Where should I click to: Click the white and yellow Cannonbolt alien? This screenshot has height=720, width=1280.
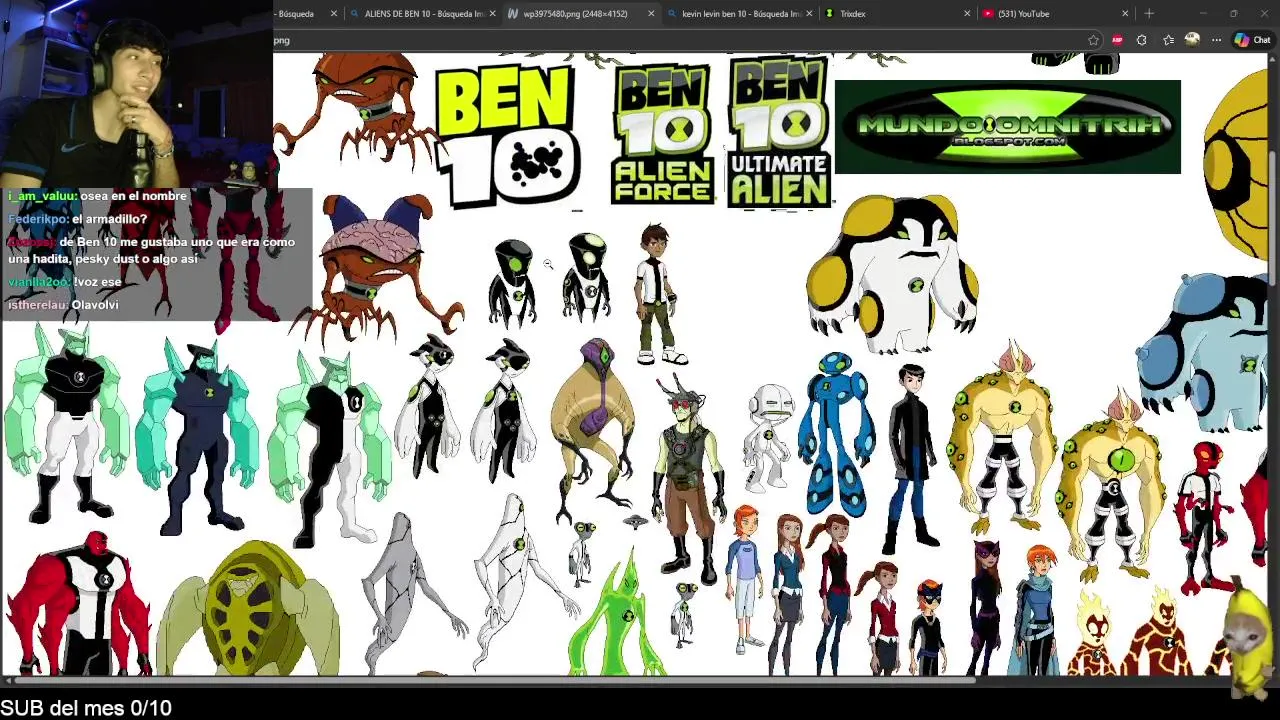(892, 273)
